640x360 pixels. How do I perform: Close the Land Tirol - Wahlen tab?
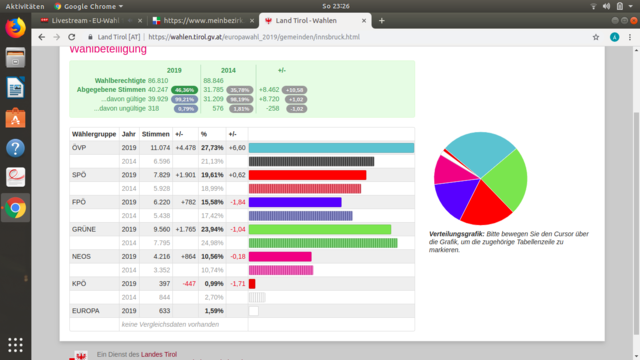[x=364, y=21]
